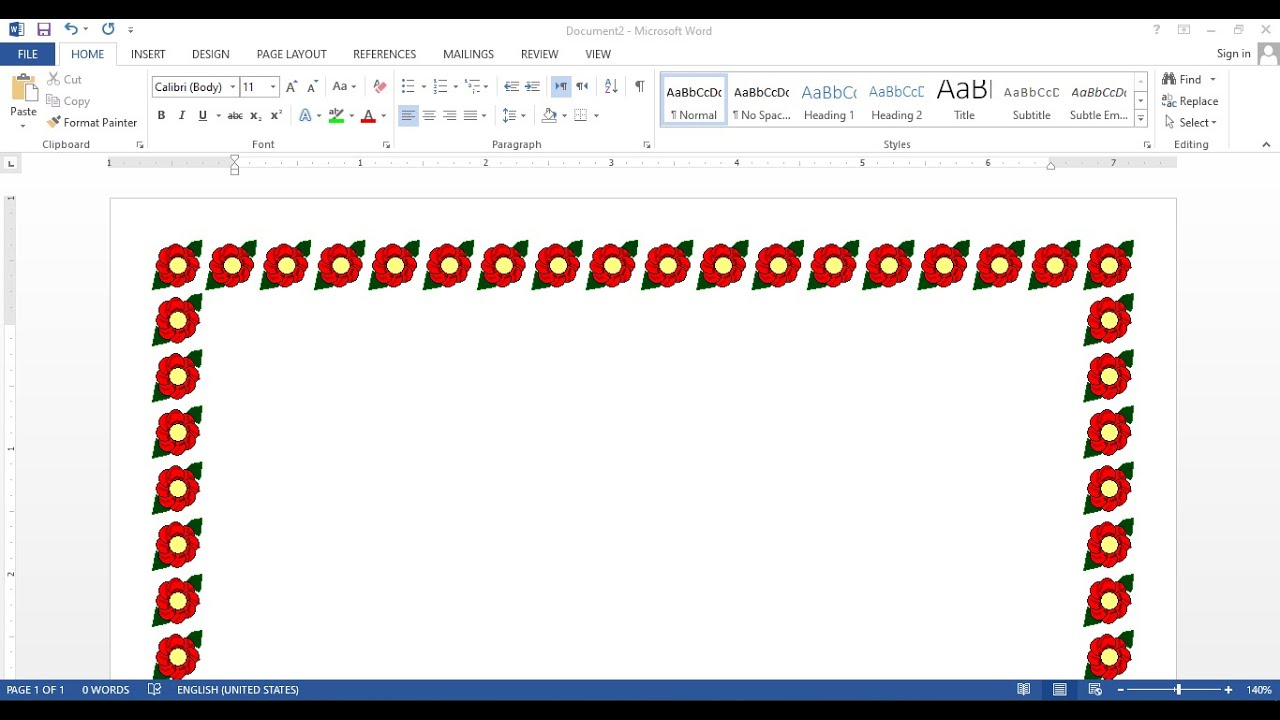Collapse the ribbon with the arrow
The image size is (1280, 720).
tap(1266, 145)
